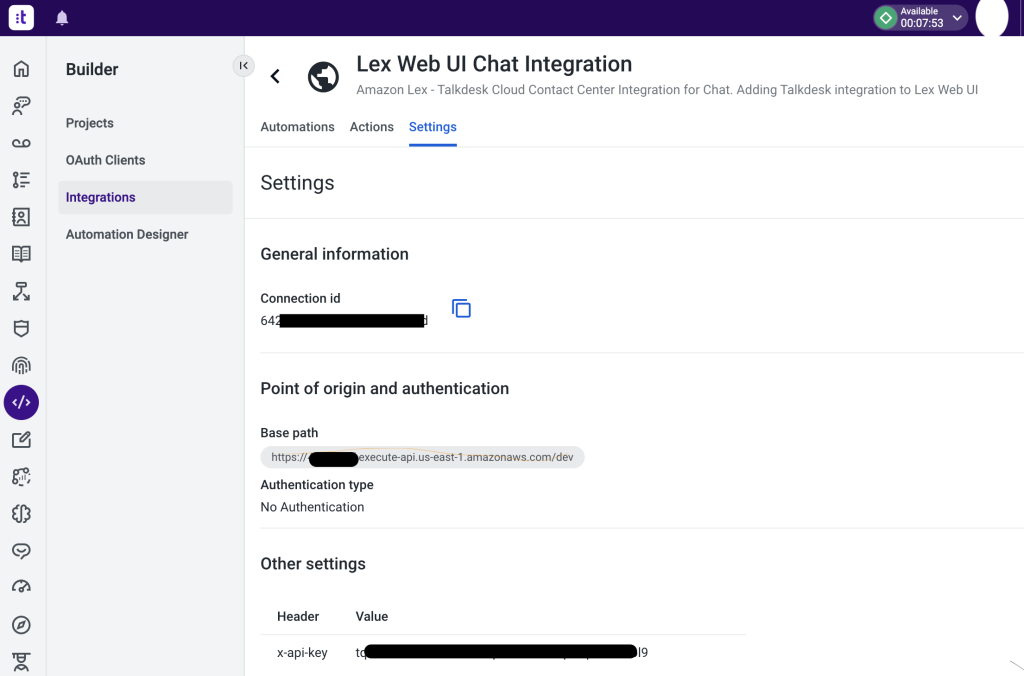The image size is (1024, 676).
Task: Select the Settings tab
Action: 432,127
